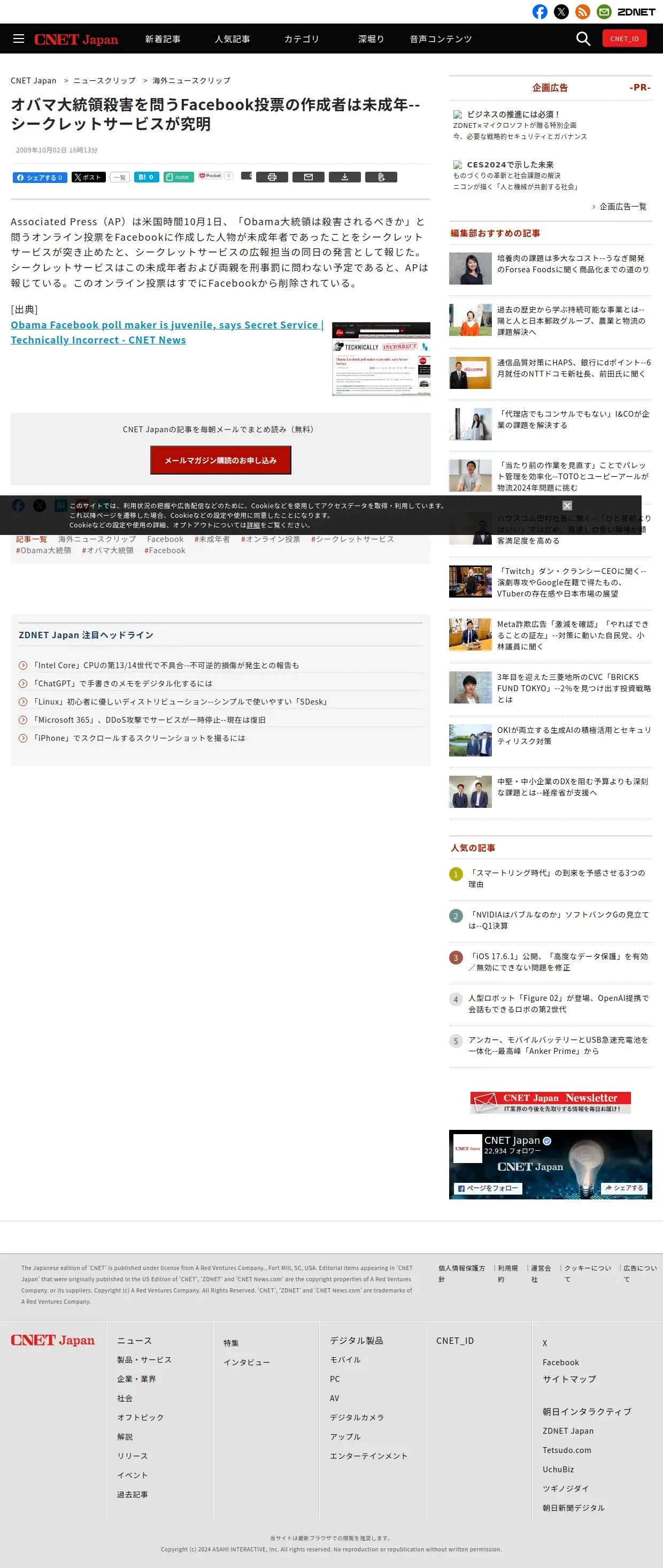Open 過去記事 in footer
The image size is (663, 1568).
click(133, 1494)
